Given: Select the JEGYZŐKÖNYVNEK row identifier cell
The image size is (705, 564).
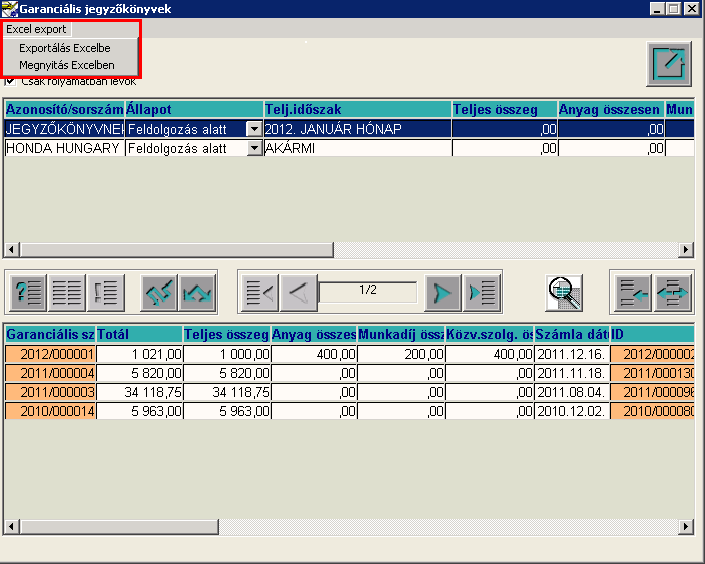Looking at the screenshot, I should (64, 129).
